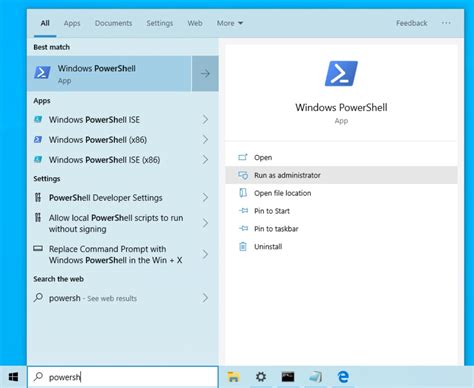Click PowerShell icon in Best match result
The image size is (474, 388).
click(x=42, y=73)
